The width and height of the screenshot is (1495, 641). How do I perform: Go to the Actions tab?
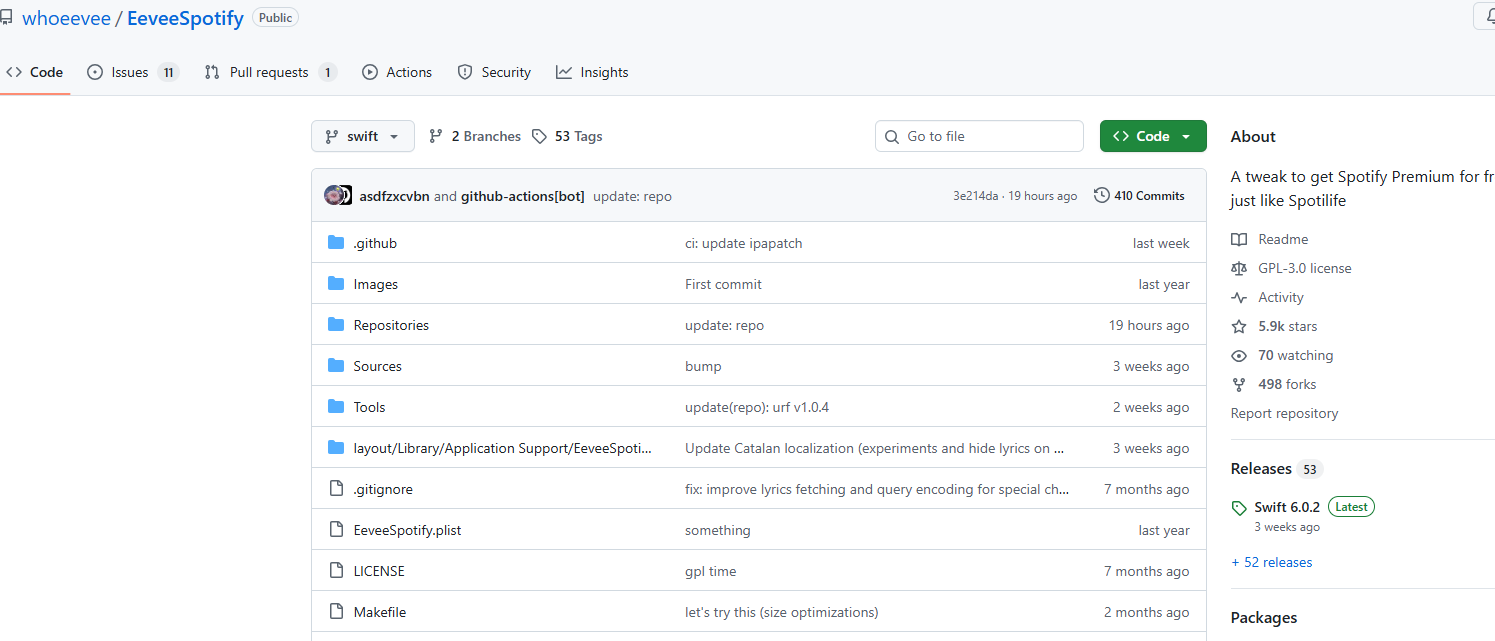point(397,72)
